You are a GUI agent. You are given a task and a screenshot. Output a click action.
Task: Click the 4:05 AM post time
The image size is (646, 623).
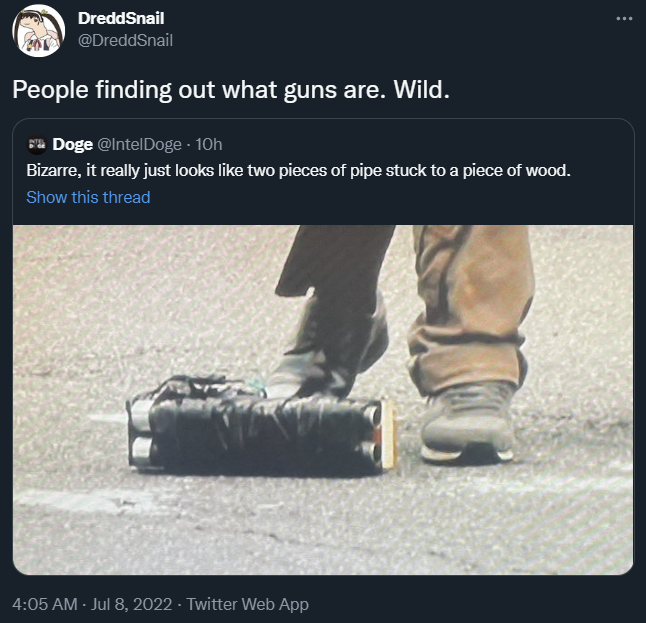click(x=45, y=604)
